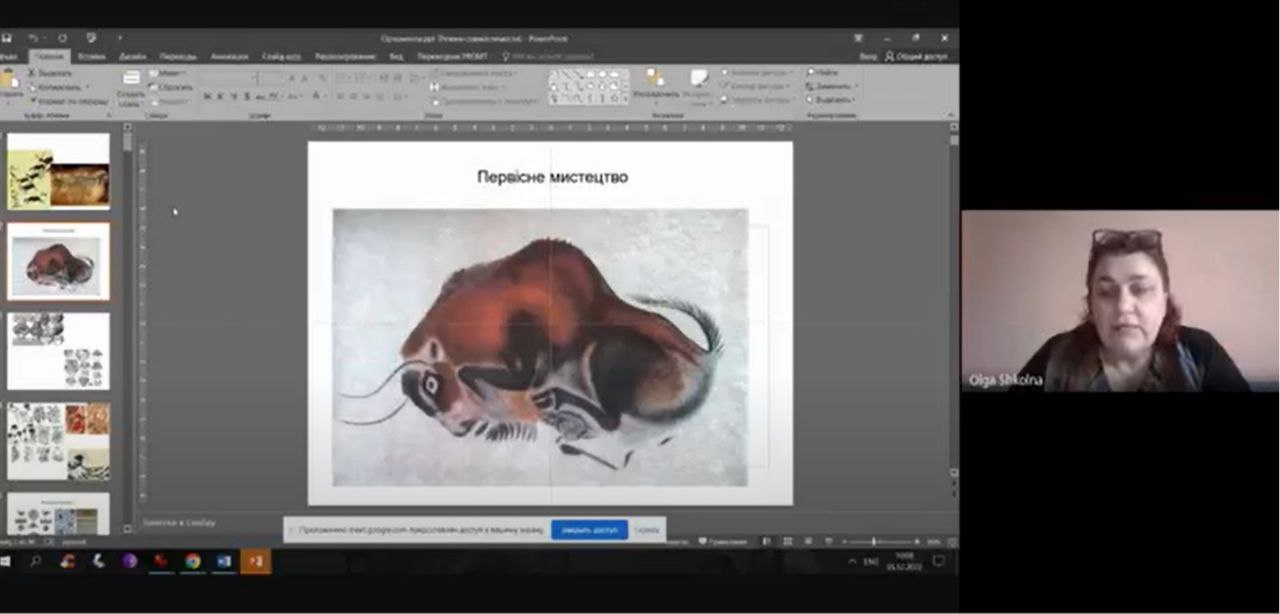Toggle Underline formatting in the font group
Viewport: 1280px width, 614px height.
233,97
